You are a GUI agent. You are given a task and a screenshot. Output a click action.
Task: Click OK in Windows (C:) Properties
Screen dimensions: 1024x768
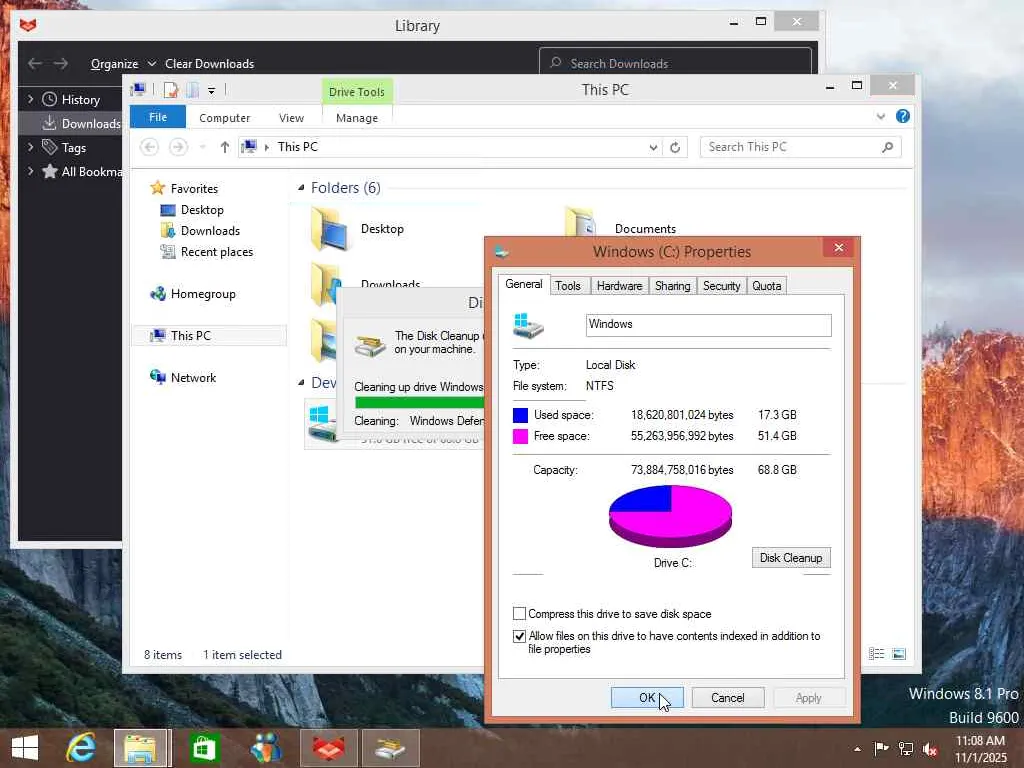click(647, 697)
